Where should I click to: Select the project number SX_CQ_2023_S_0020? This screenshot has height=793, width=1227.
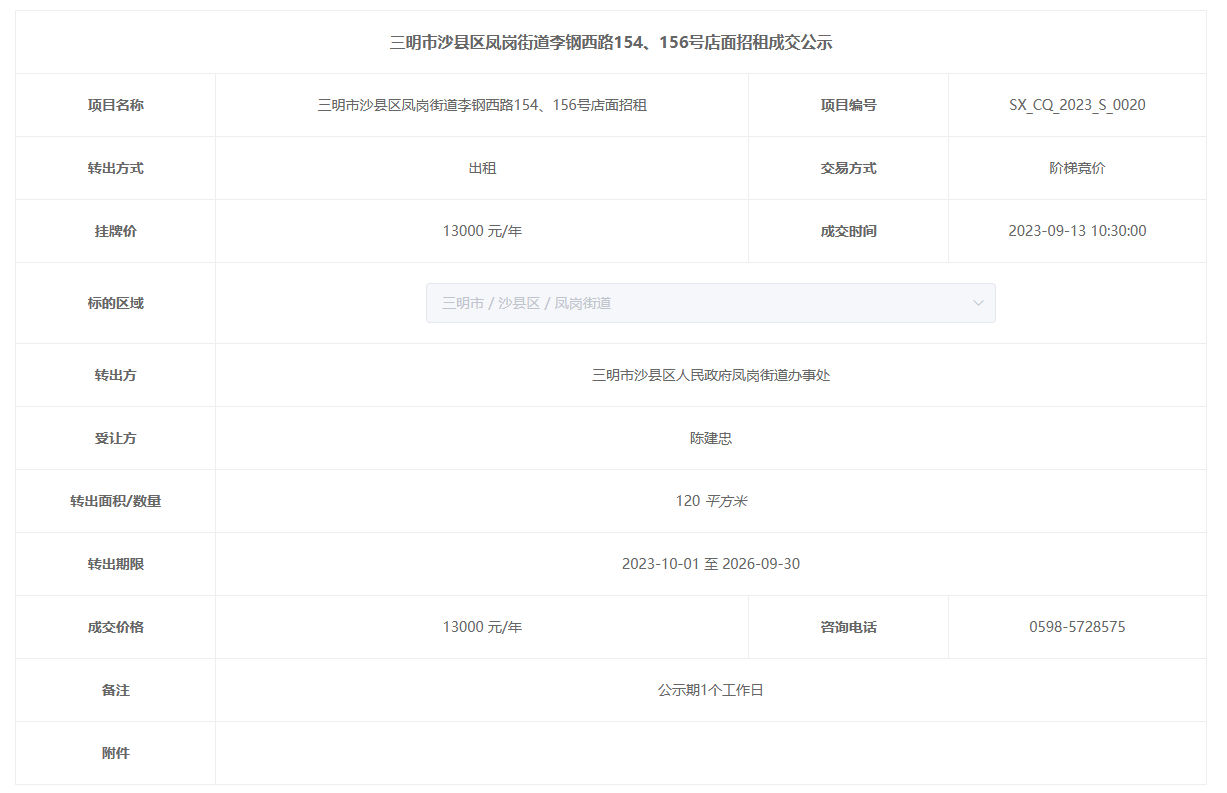(1077, 105)
